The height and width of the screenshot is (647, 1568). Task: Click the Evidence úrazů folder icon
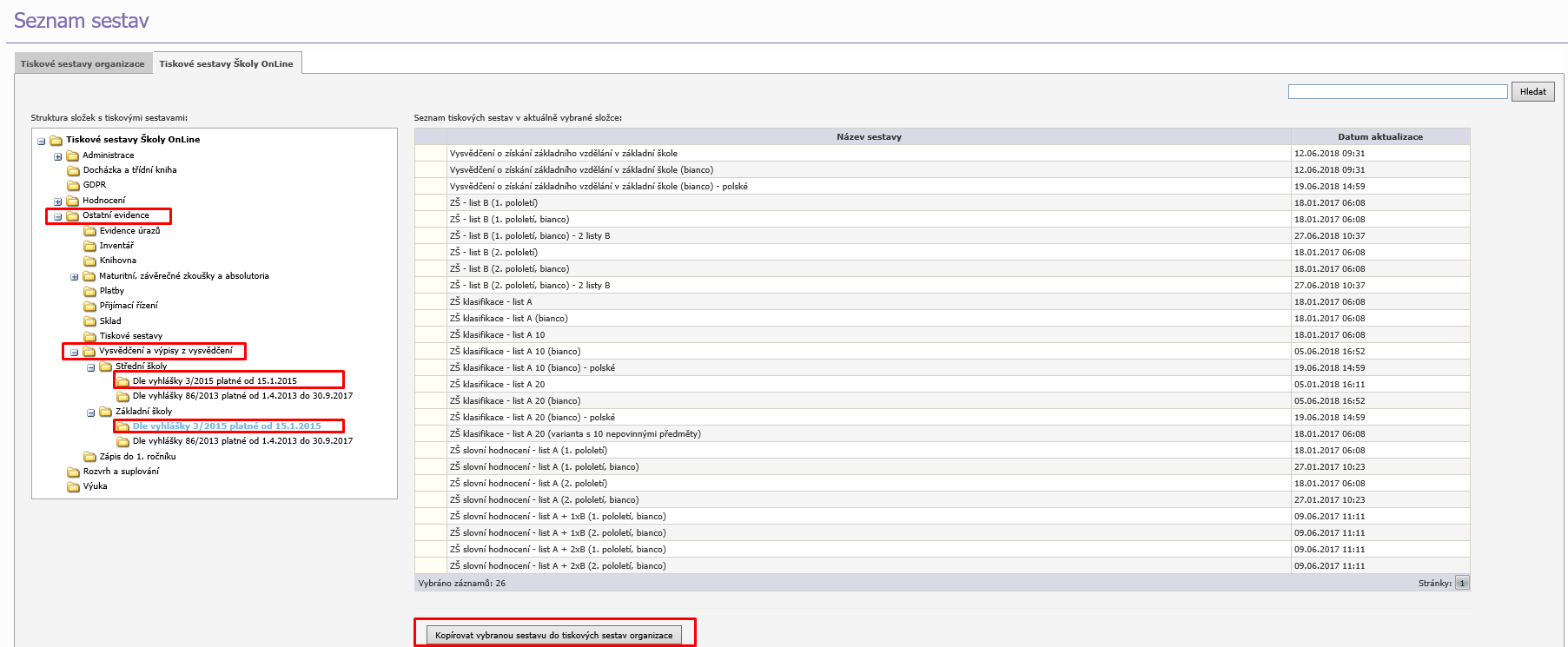tap(89, 231)
